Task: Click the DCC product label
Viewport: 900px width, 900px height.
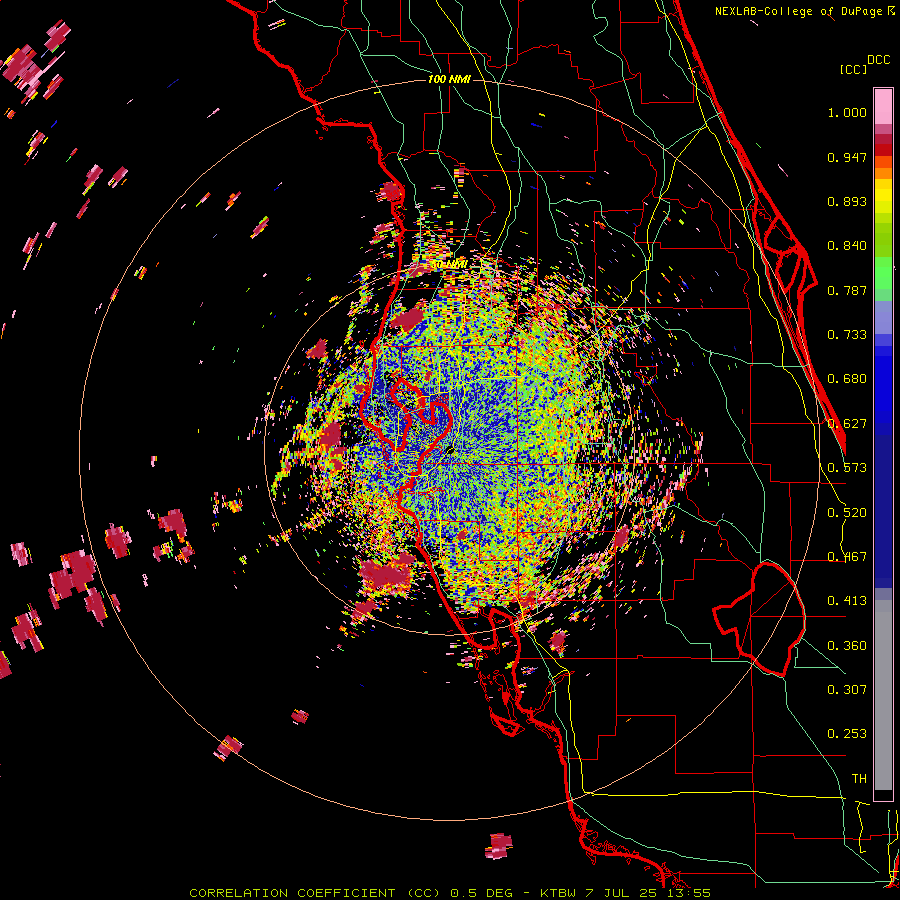Action: point(879,60)
